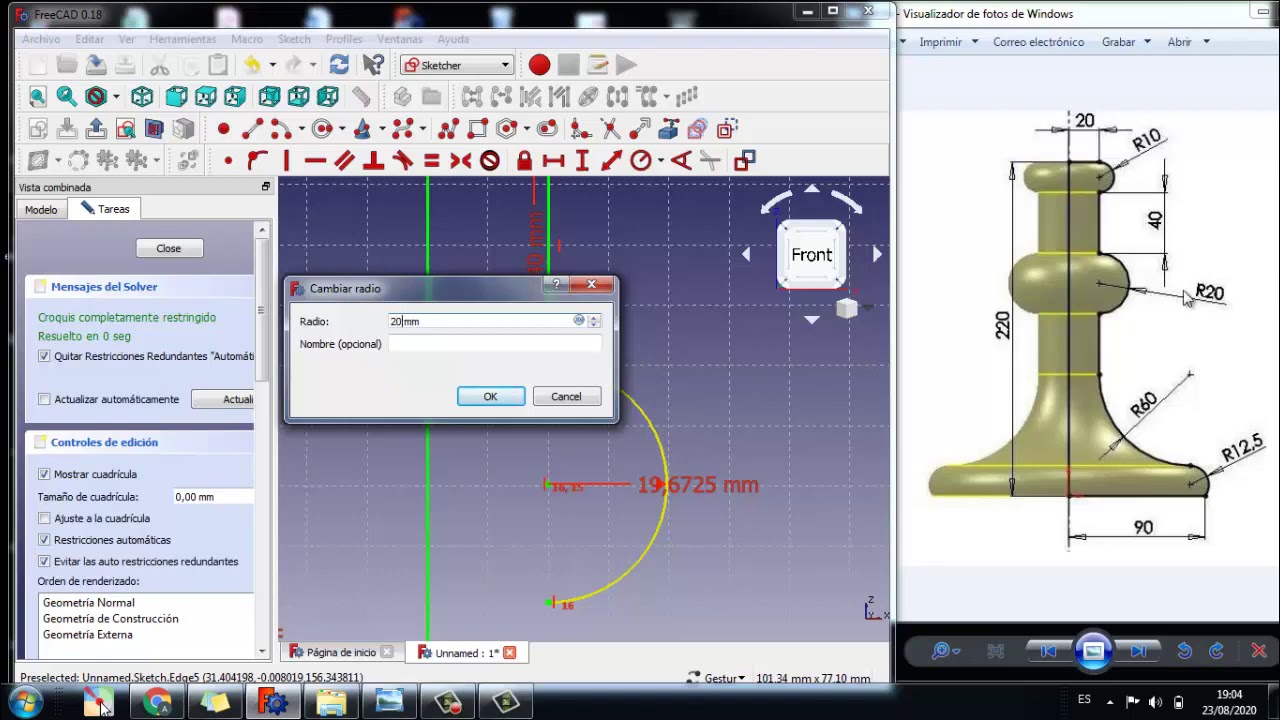Click the Fit all contents zoom icon

(x=37, y=97)
